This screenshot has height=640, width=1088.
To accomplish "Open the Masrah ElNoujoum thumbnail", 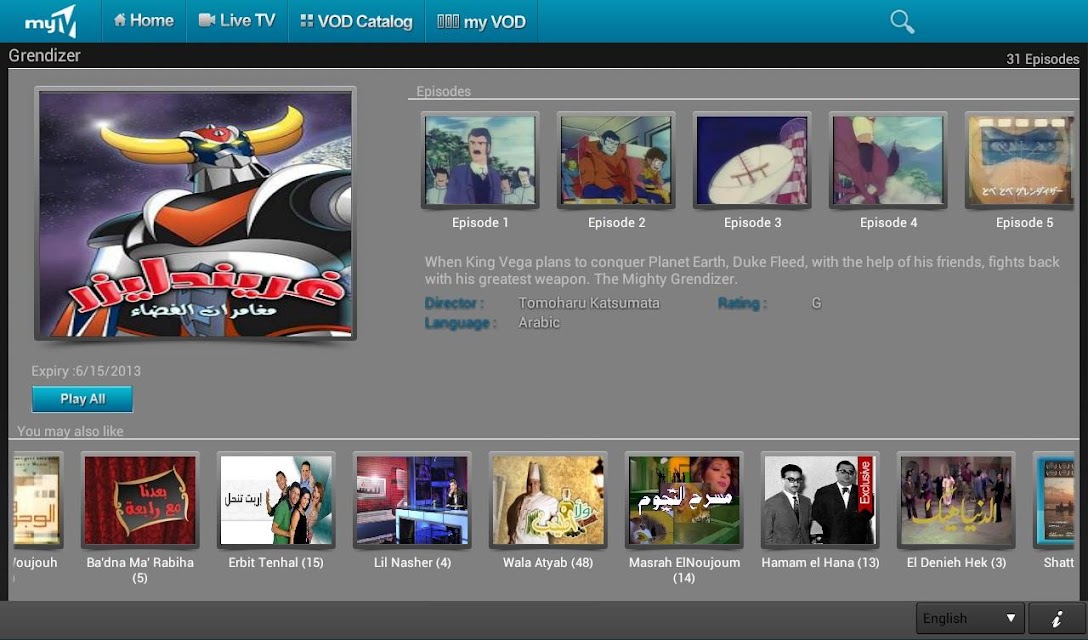I will (684, 500).
